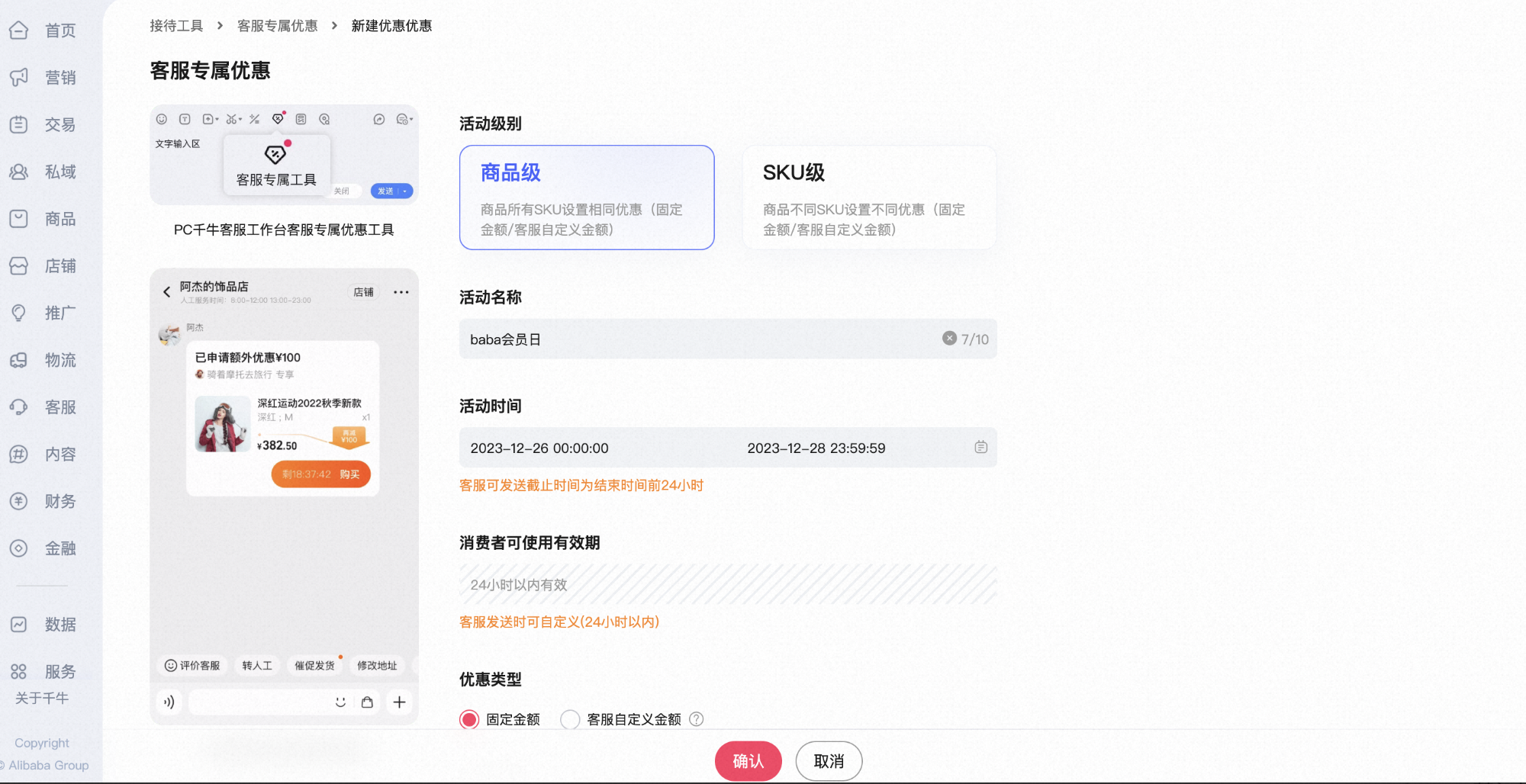
Task: Confirm with the 确认 button
Action: click(x=748, y=761)
